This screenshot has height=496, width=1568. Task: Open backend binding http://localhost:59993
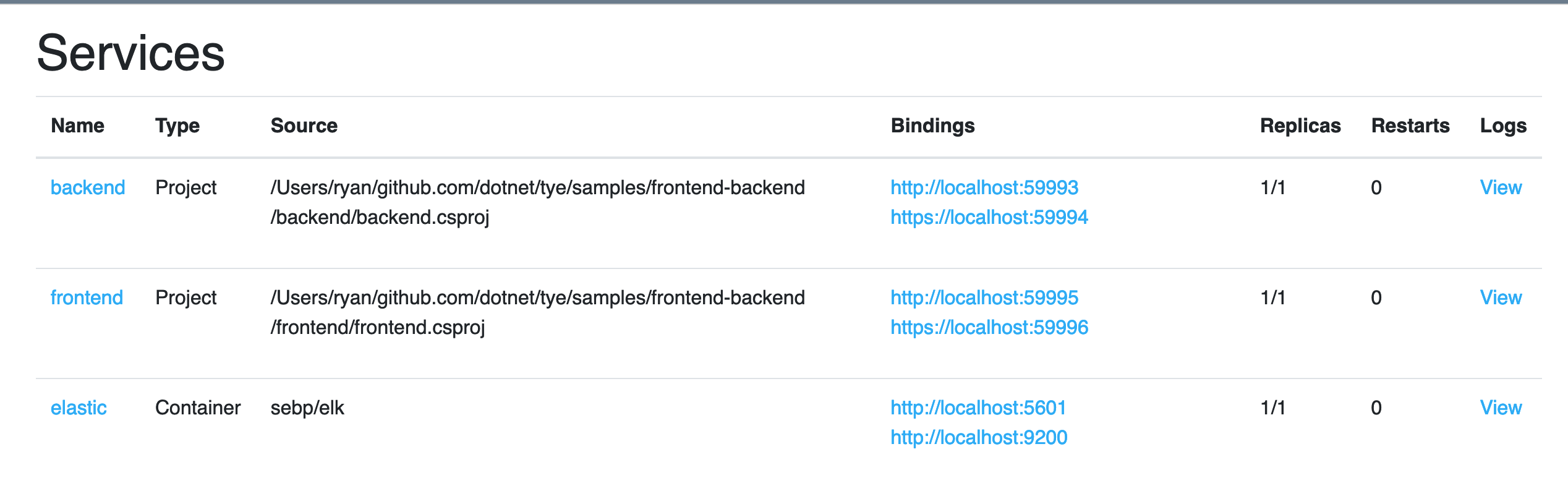pos(984,187)
